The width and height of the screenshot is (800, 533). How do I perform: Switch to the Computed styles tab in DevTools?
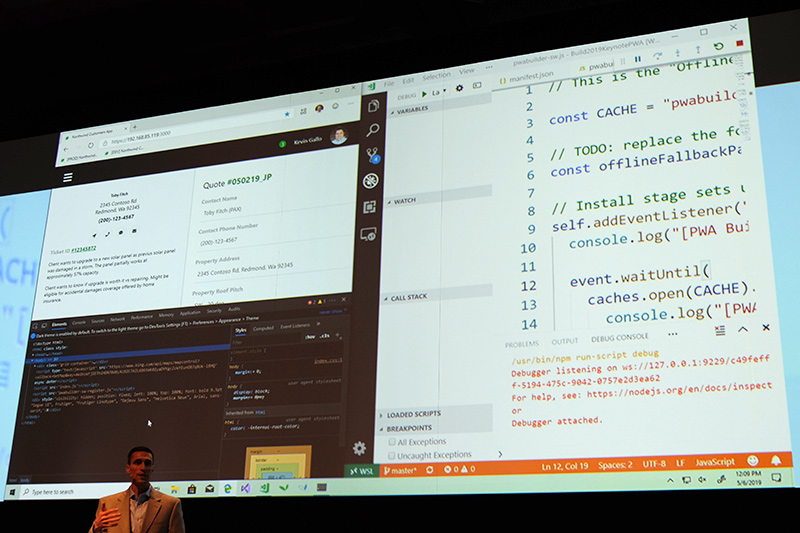click(x=263, y=328)
